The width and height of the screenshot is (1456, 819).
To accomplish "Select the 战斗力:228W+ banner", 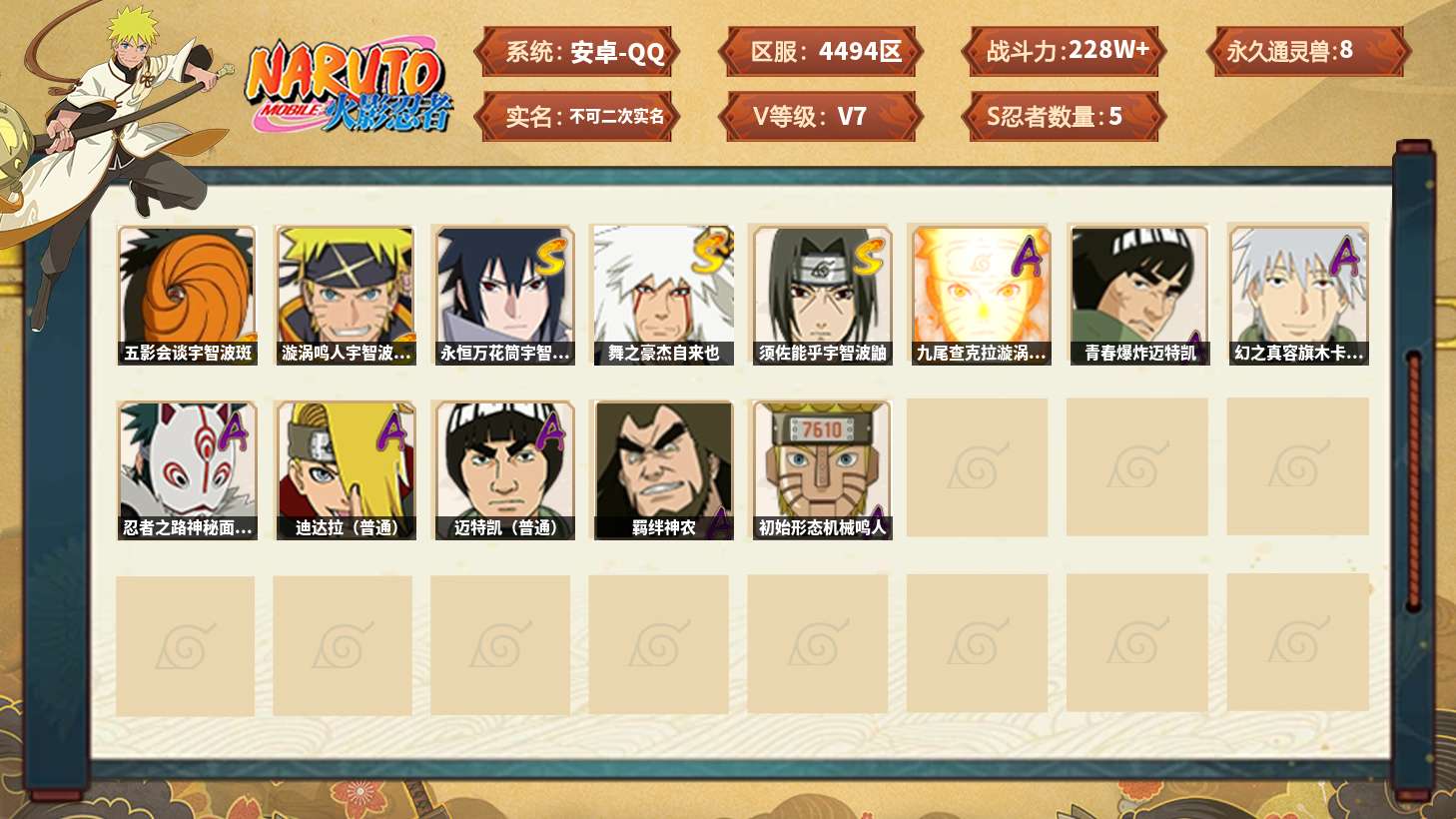I will click(1065, 52).
